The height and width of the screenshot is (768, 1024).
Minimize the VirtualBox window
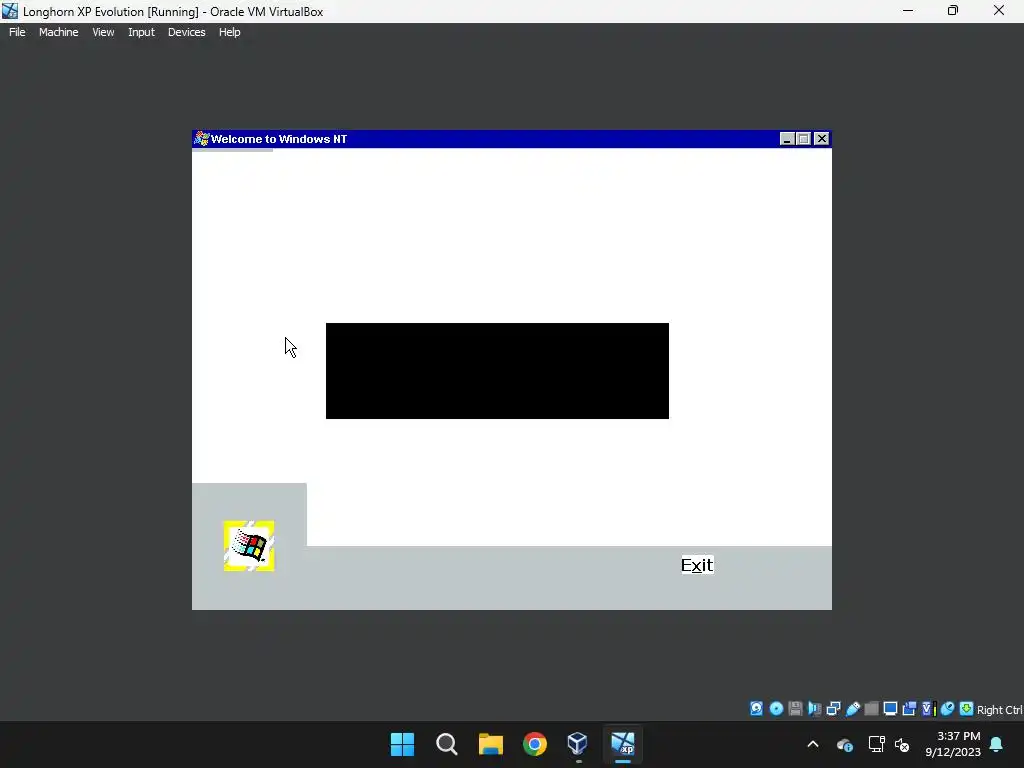click(908, 10)
